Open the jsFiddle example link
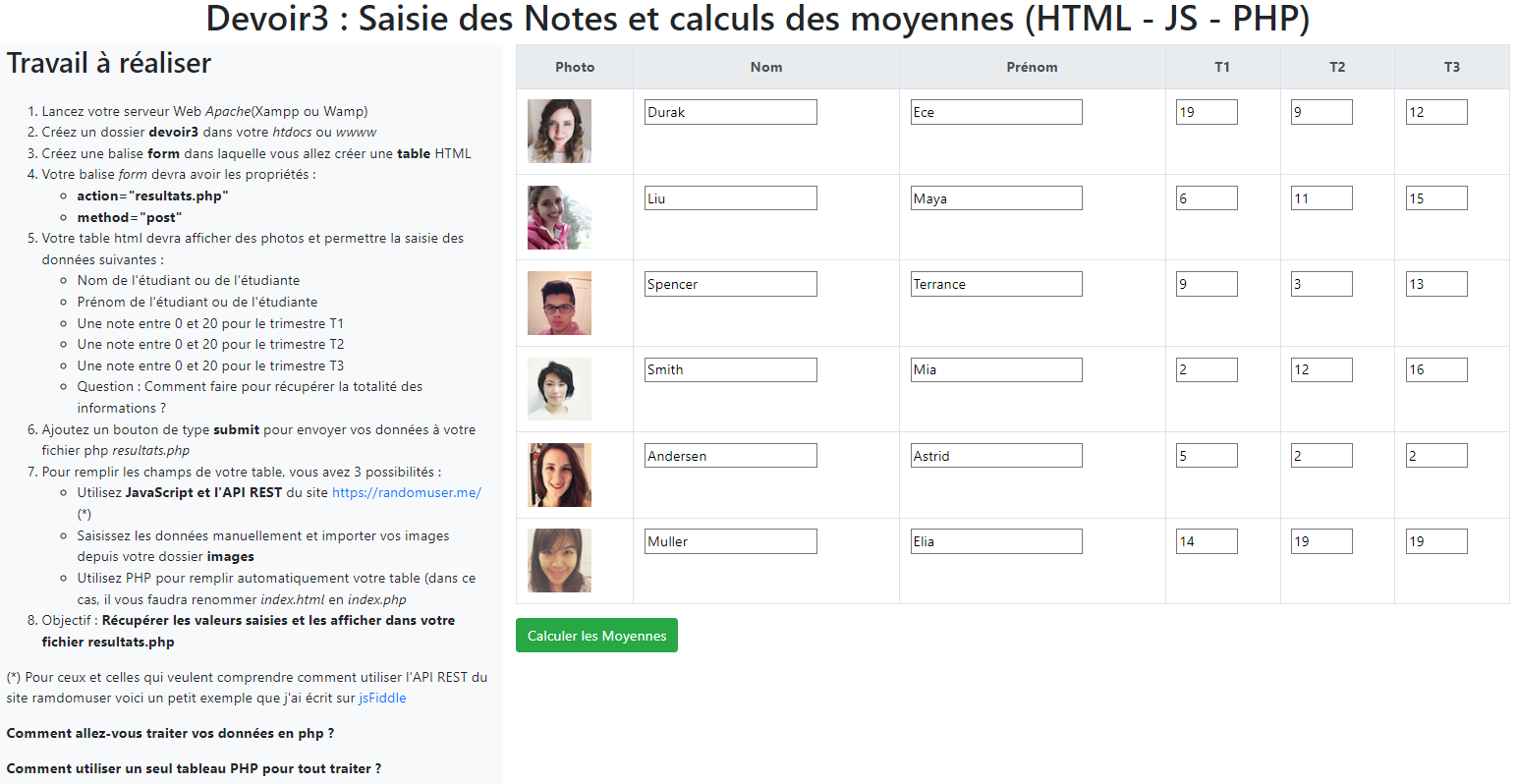 click(382, 698)
